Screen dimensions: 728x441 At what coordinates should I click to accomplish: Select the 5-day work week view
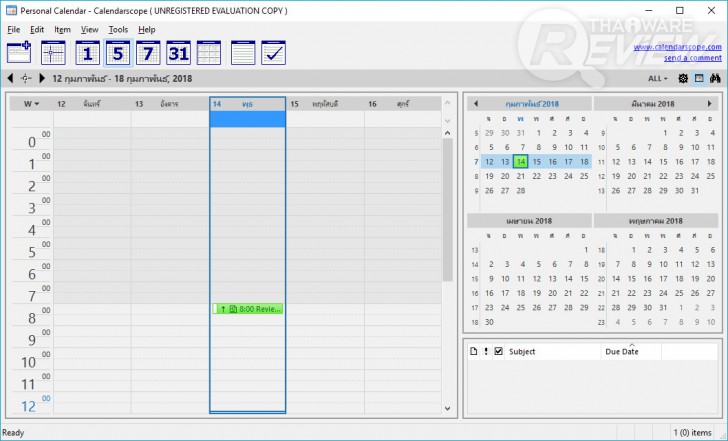(x=118, y=52)
